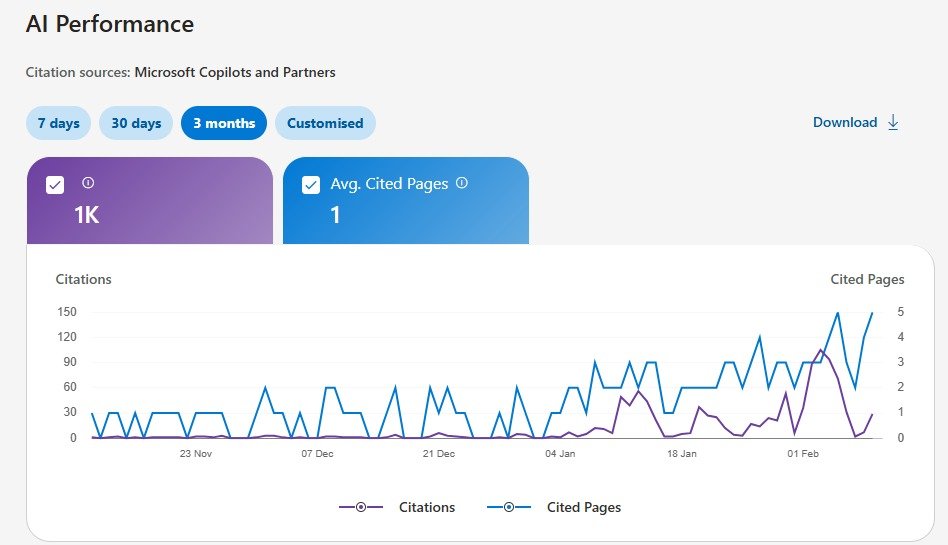Click the purple Citations legend marker
The image size is (948, 545).
(x=361, y=507)
